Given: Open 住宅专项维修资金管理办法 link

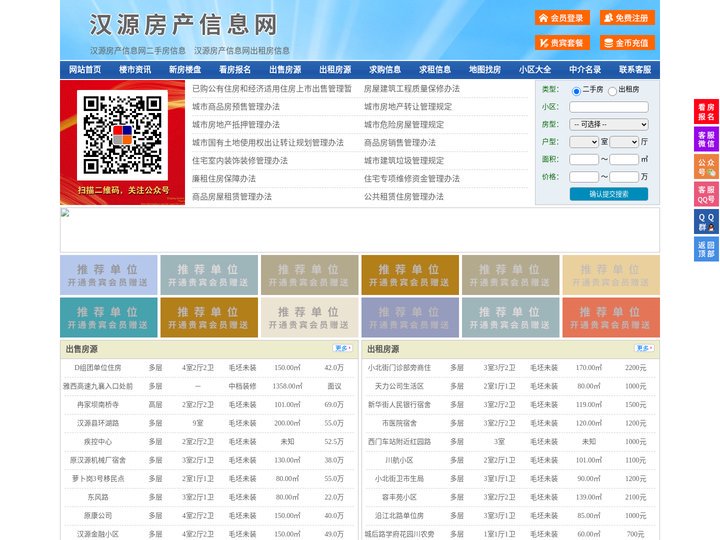Looking at the screenshot, I should [x=412, y=179].
